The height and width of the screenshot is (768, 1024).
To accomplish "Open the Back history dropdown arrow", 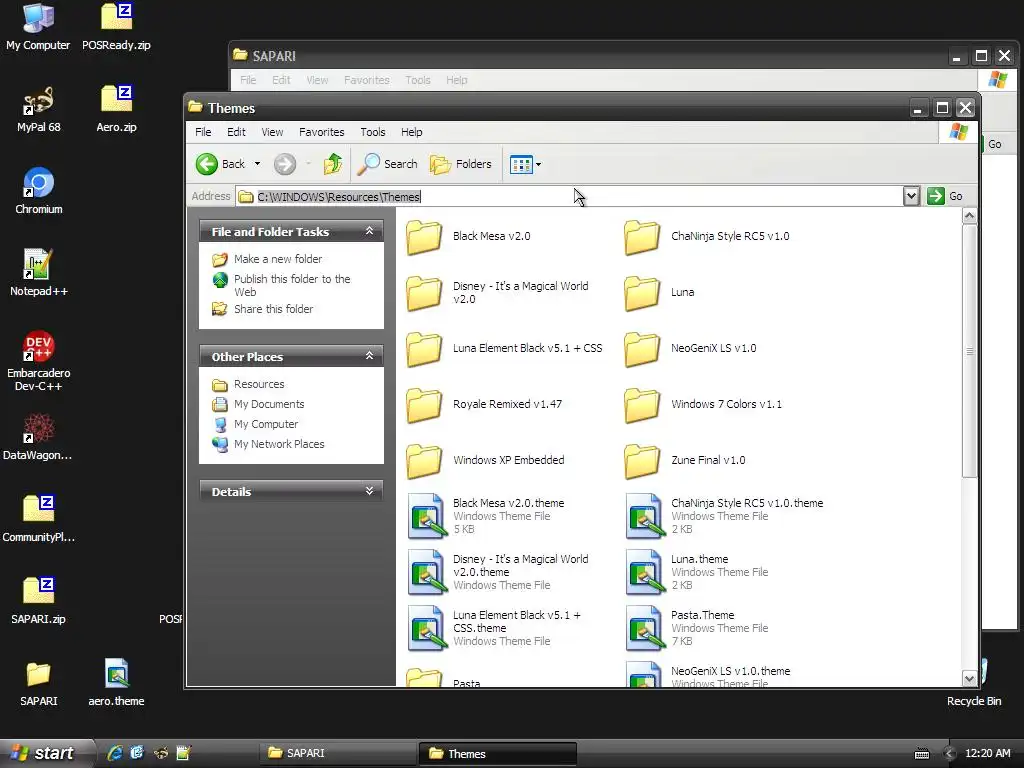I will click(257, 164).
